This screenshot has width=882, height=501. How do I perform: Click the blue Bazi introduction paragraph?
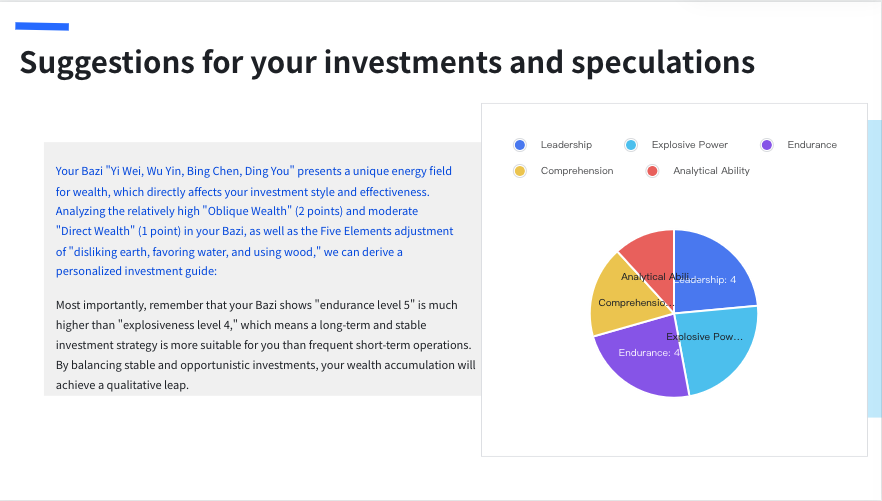(x=254, y=221)
